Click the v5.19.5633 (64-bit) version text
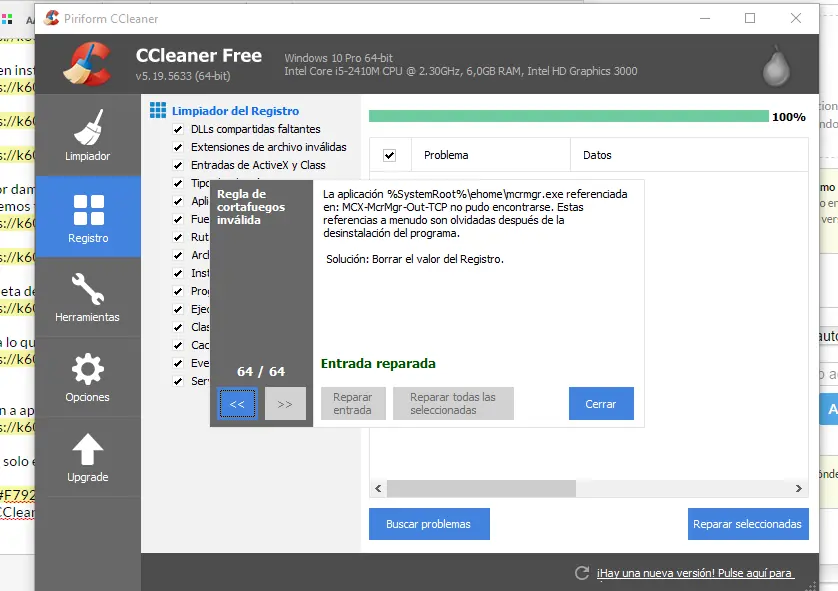838x591 pixels. 183,76
